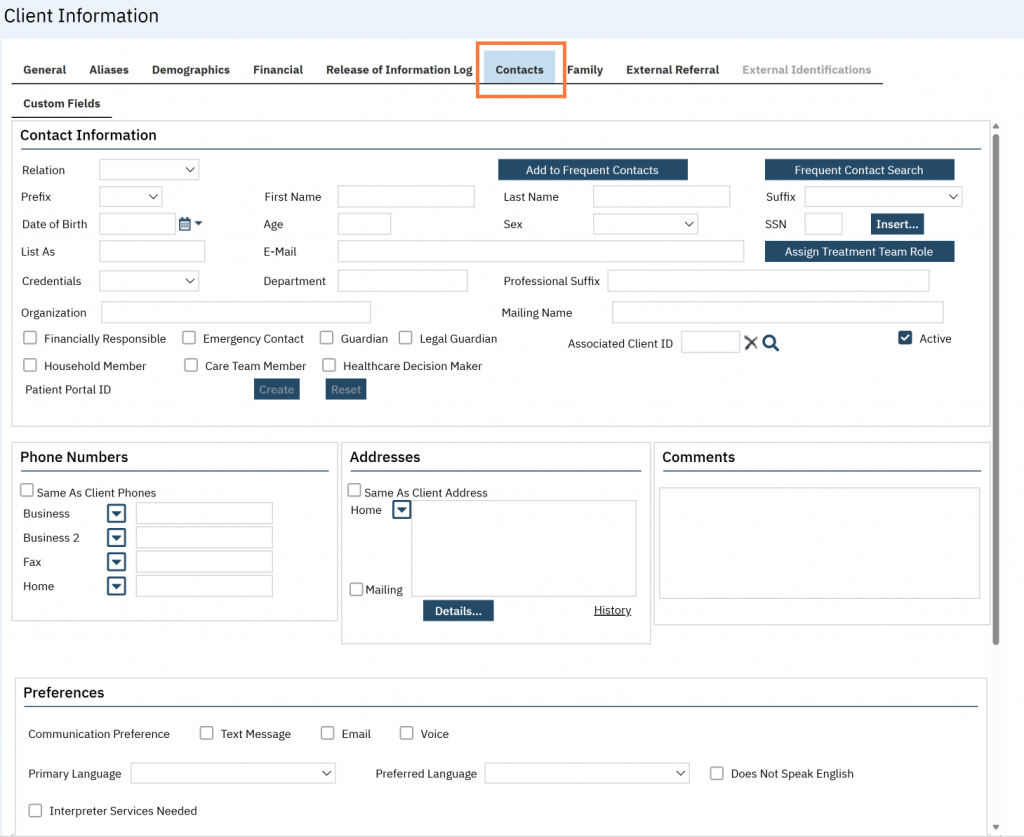The width and height of the screenshot is (1024, 837).
Task: Click the Frequent Contact Search button
Action: tap(859, 170)
